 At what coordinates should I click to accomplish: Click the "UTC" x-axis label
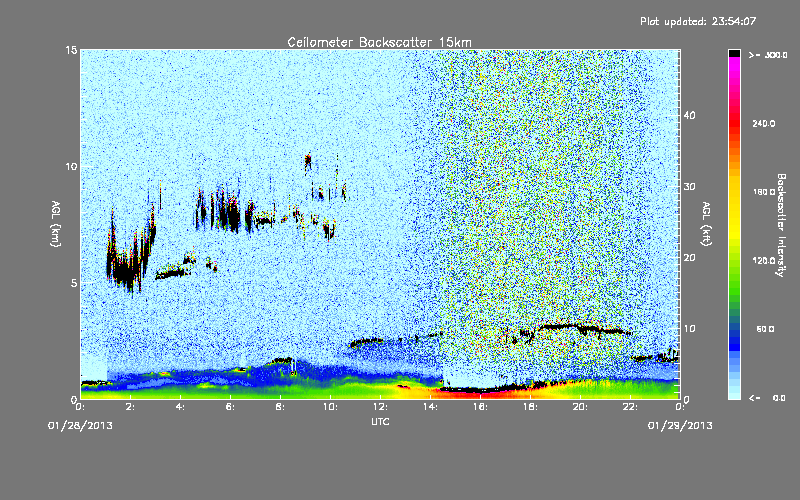(380, 421)
